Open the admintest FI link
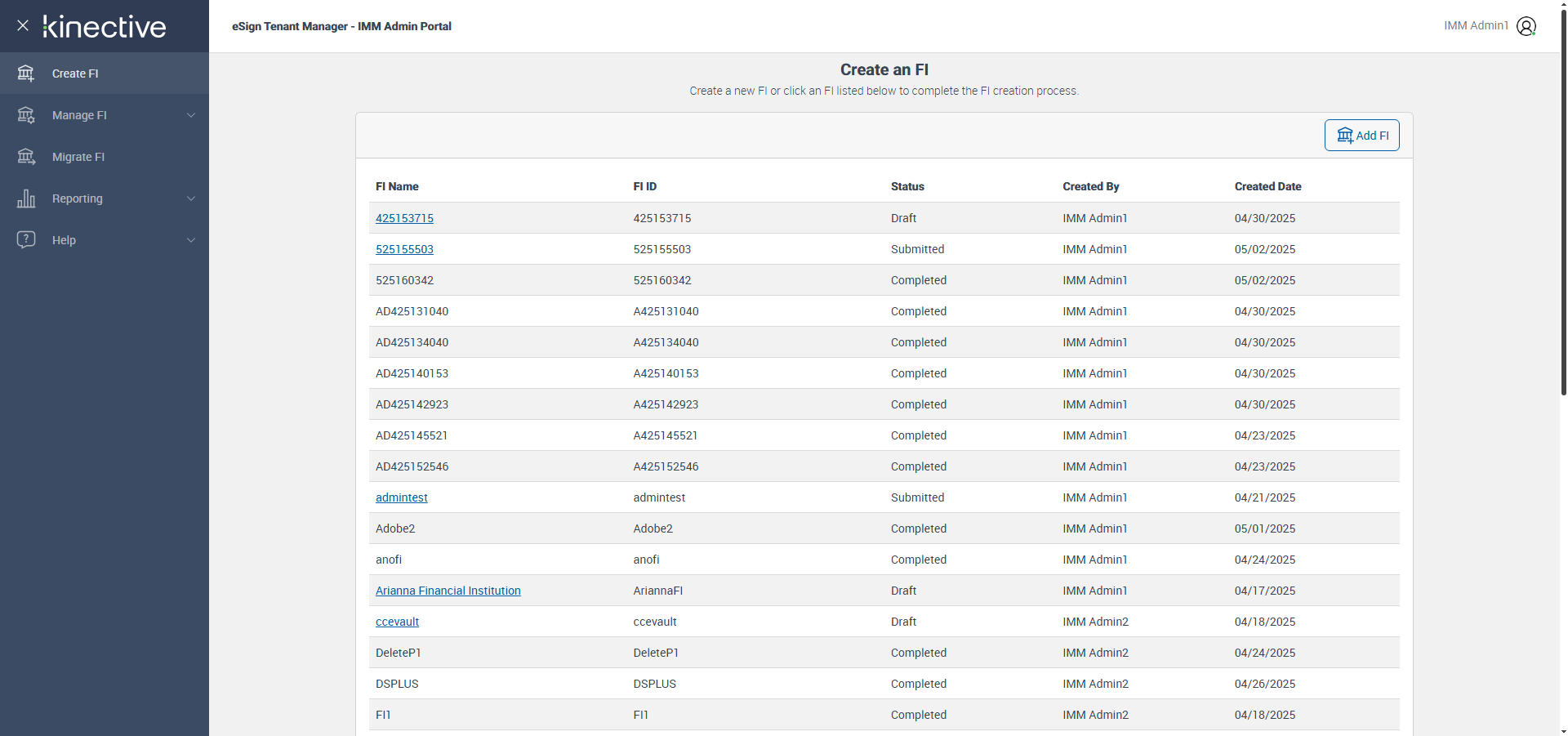The image size is (1568, 736). tap(401, 497)
